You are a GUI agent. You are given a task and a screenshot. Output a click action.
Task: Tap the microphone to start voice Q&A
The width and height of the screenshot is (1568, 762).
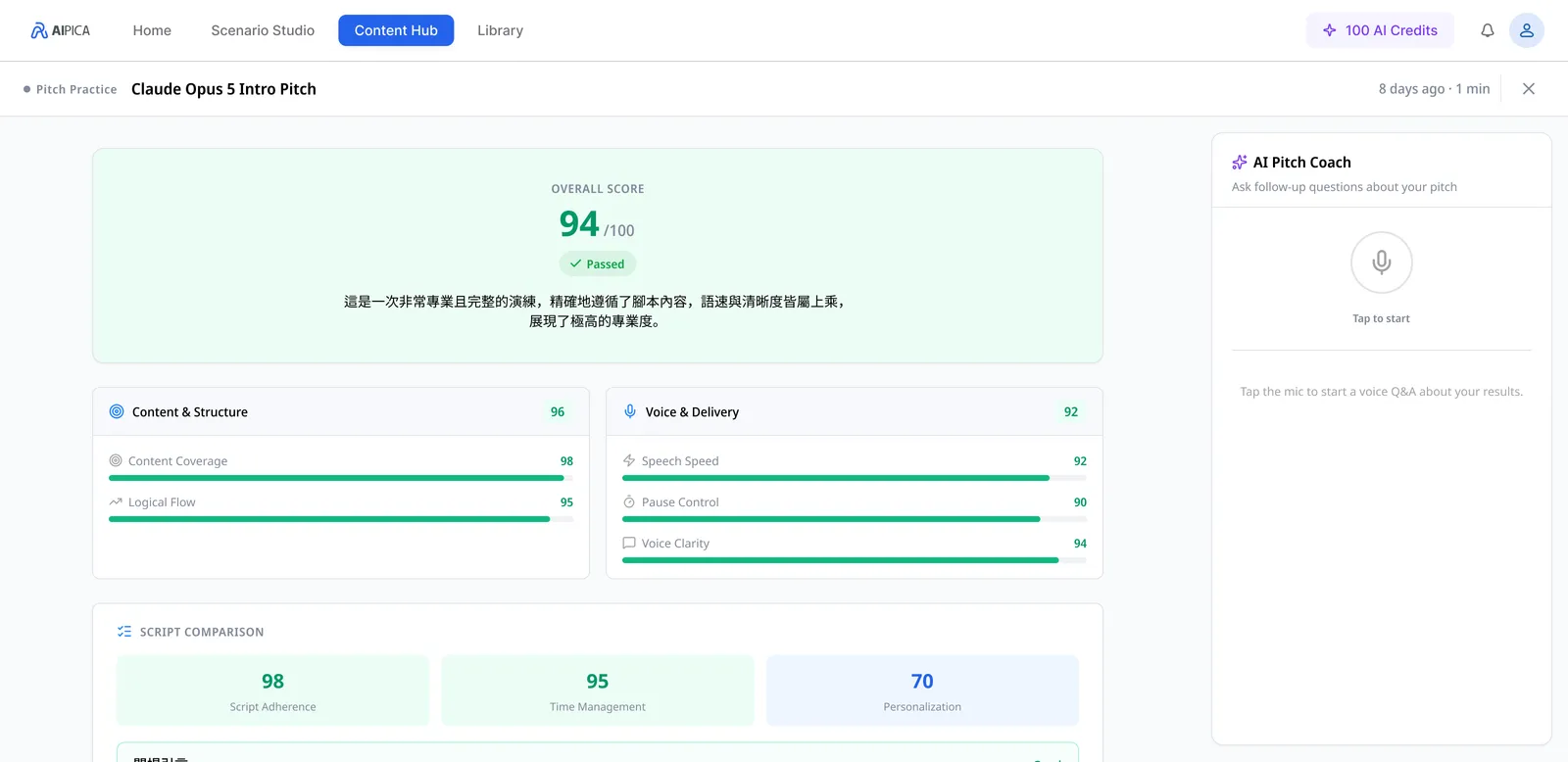(1381, 262)
